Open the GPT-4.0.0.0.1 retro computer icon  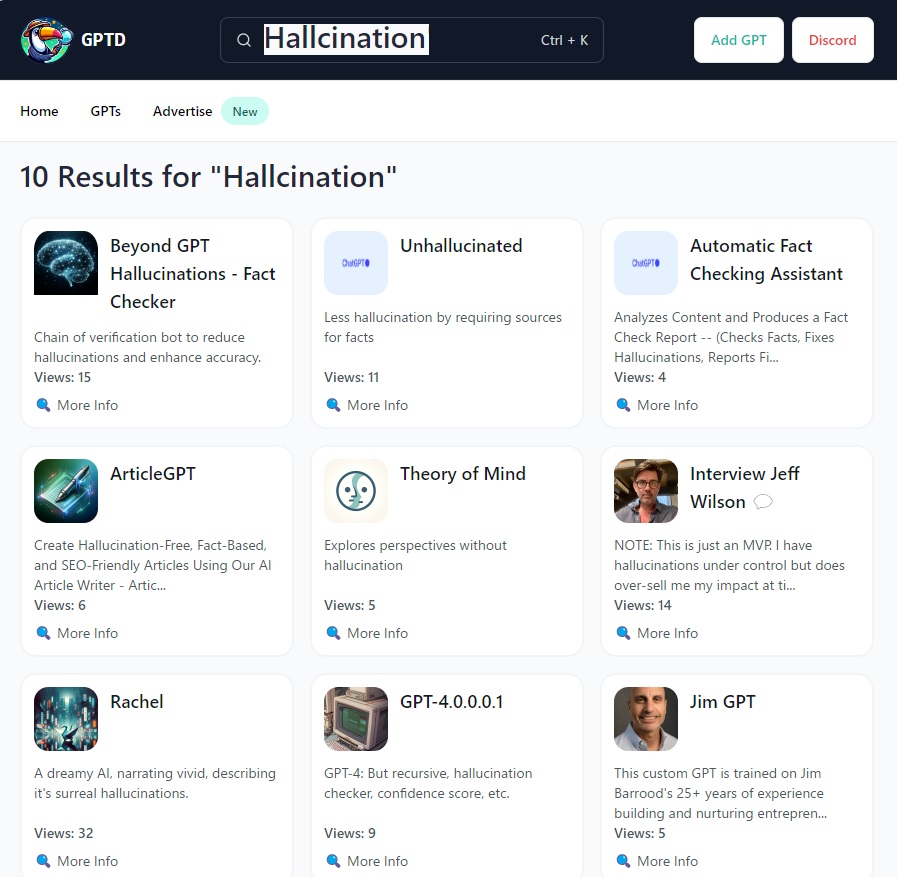pyautogui.click(x=356, y=719)
